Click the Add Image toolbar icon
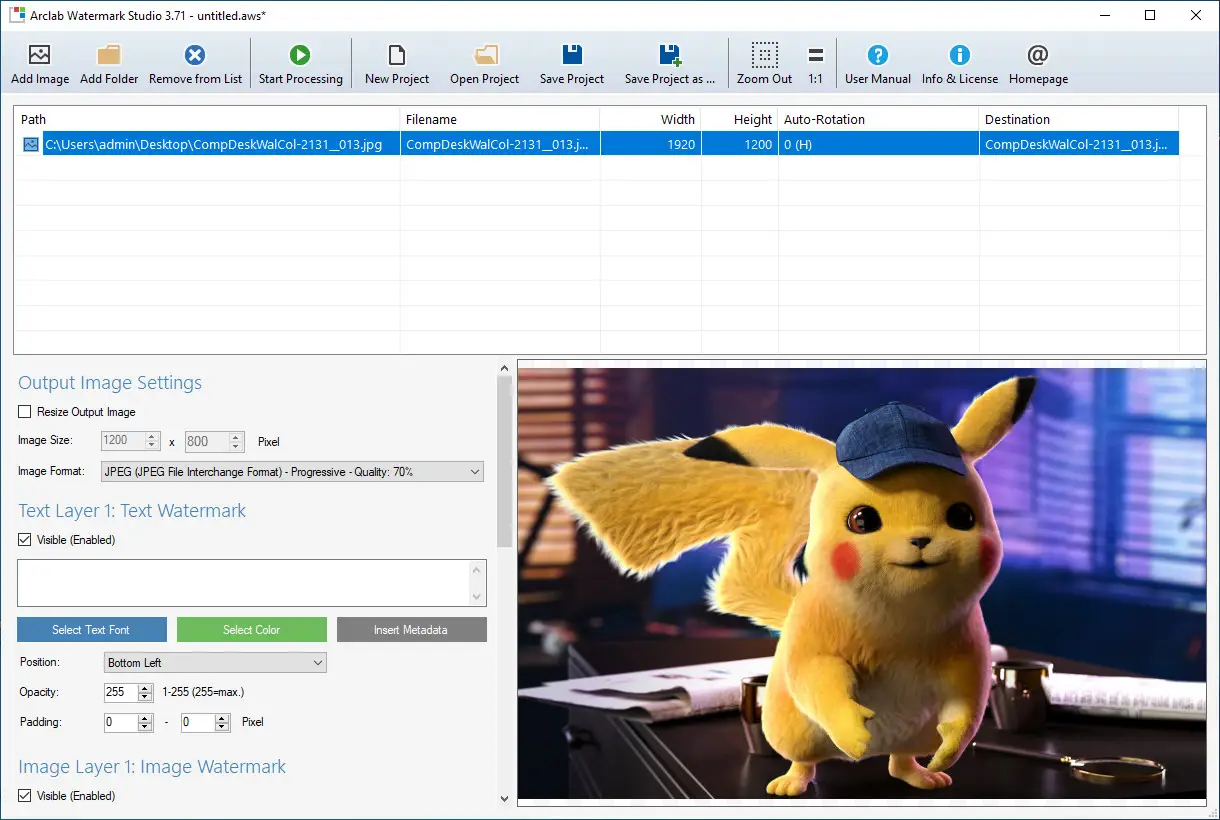1220x820 pixels. (39, 62)
